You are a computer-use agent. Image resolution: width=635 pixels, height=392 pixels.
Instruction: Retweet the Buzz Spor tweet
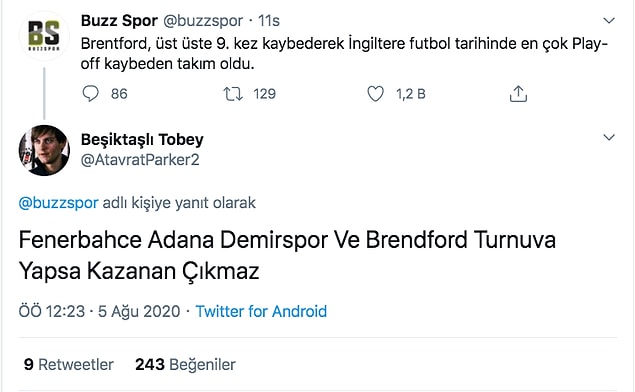point(233,94)
